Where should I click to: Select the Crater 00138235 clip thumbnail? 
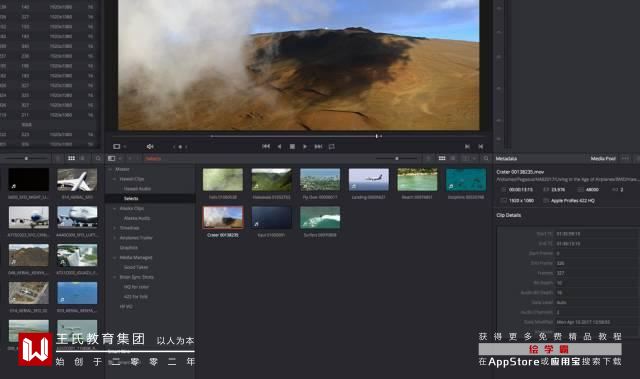tap(223, 217)
